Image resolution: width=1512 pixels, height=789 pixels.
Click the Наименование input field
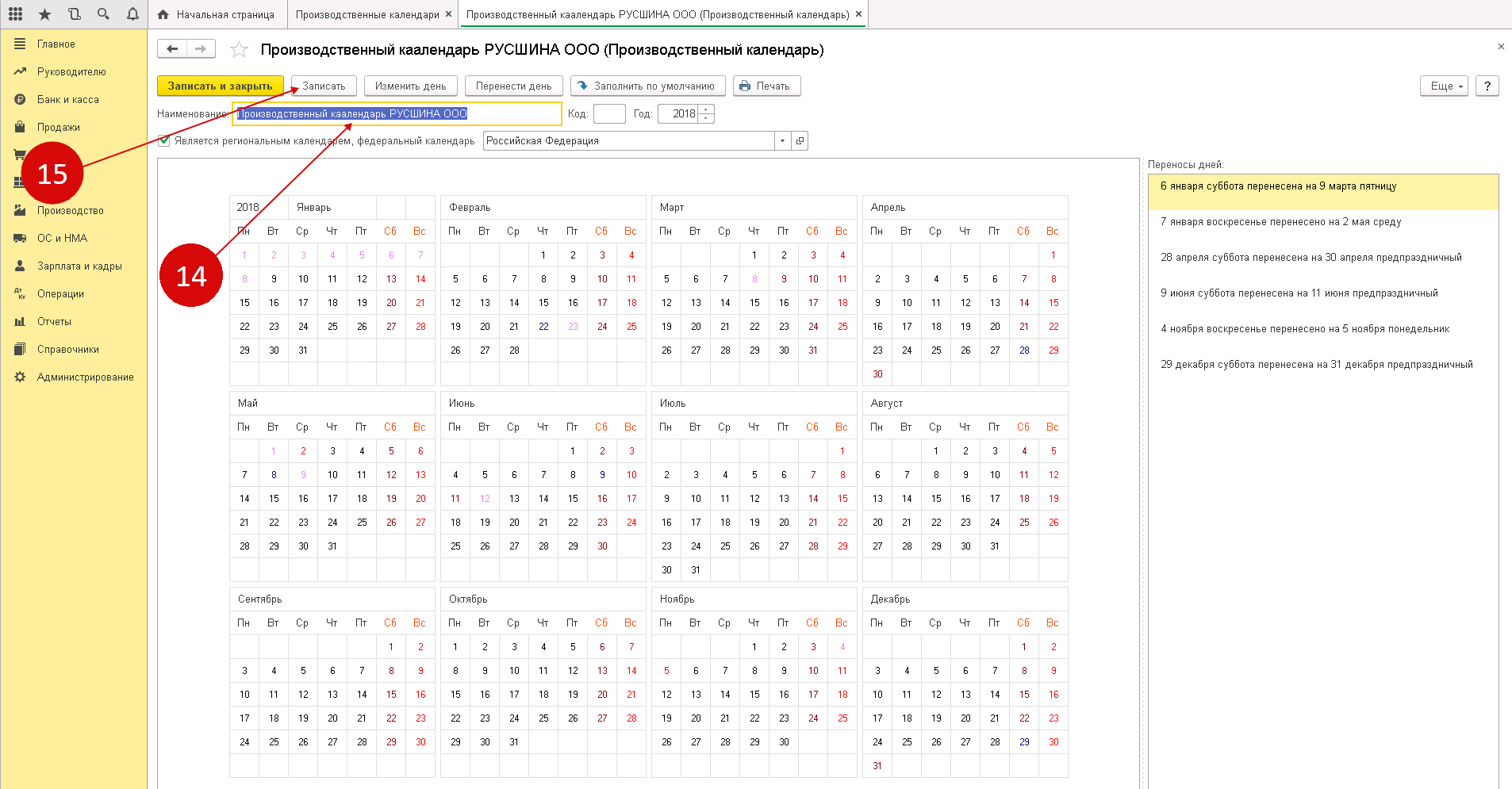click(397, 114)
